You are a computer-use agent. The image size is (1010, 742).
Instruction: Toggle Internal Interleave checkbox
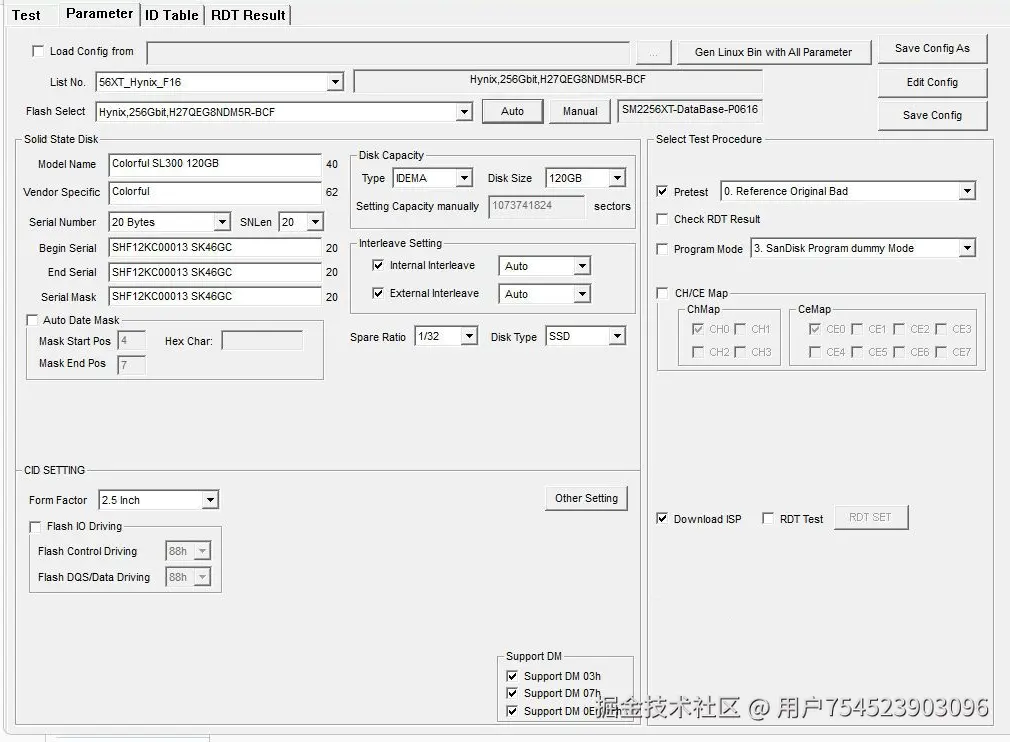[378, 265]
